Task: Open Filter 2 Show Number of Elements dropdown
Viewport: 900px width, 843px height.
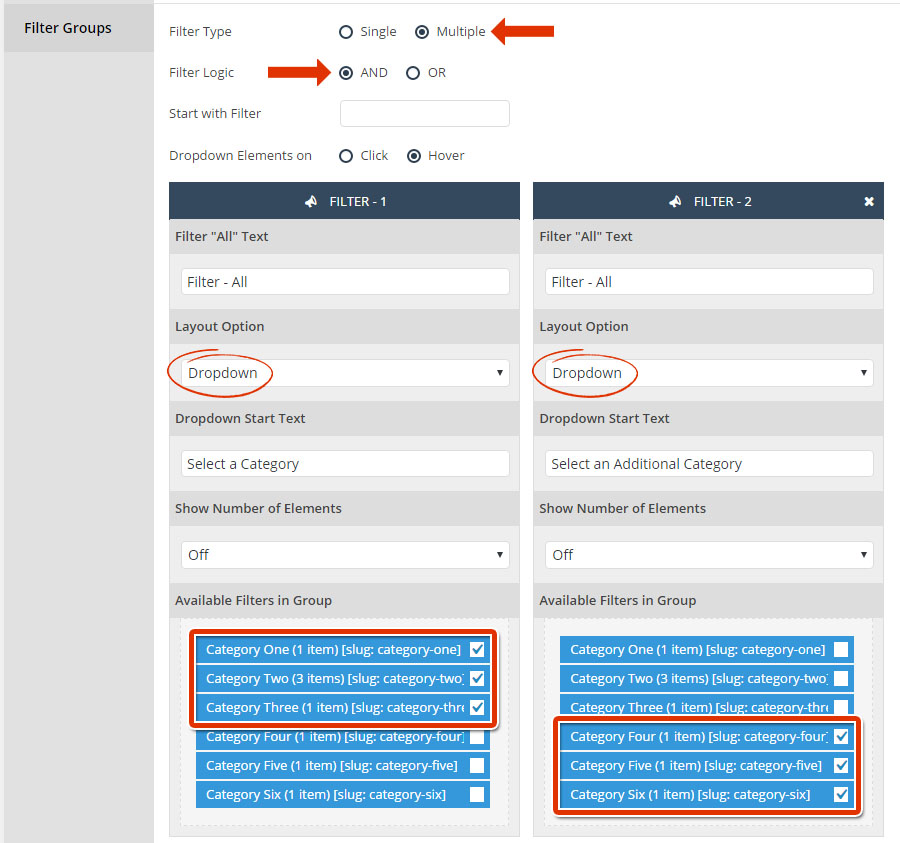Action: tap(709, 555)
